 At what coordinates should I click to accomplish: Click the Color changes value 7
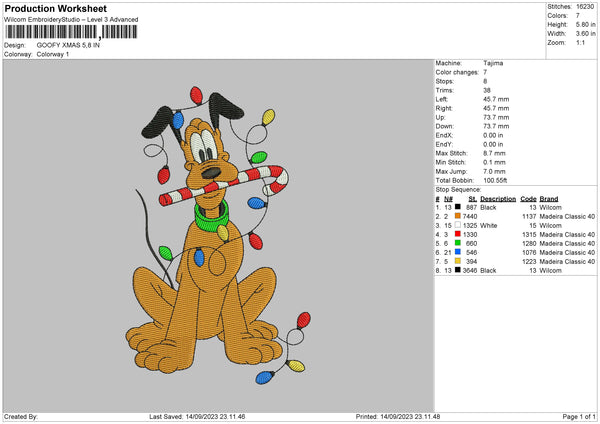[485, 72]
